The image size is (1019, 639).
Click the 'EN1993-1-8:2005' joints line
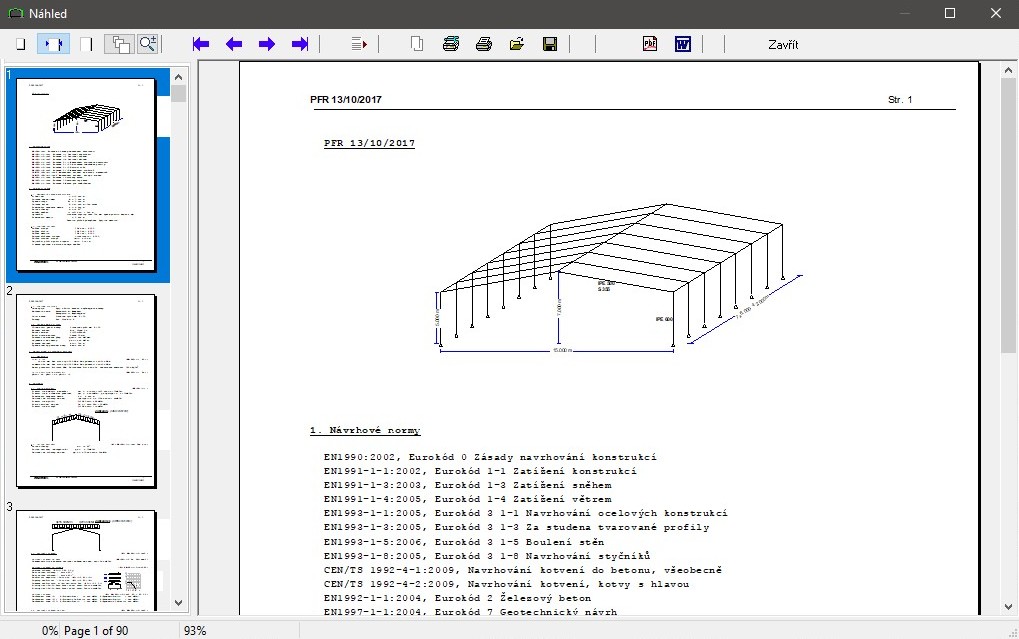[487, 556]
